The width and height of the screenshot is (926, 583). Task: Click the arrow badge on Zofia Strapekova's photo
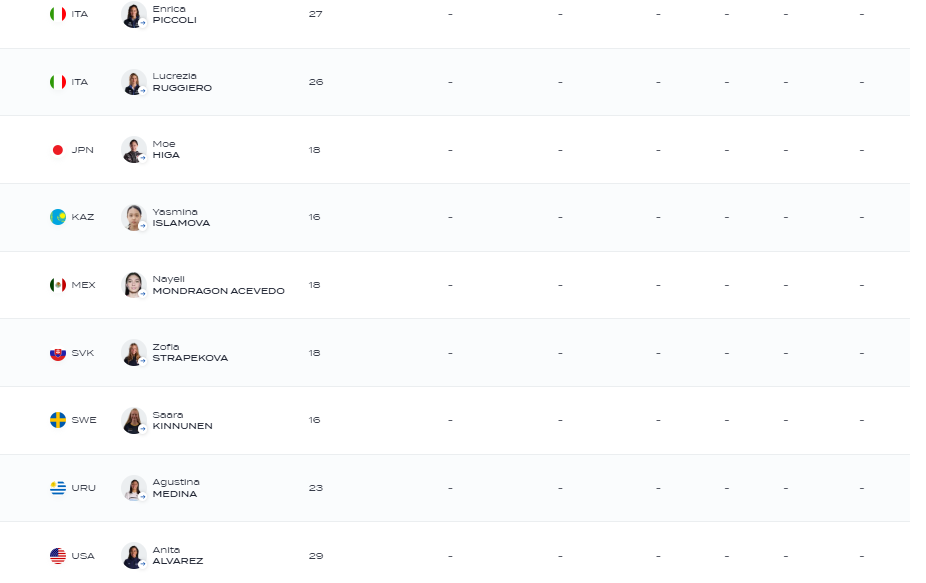click(x=142, y=361)
